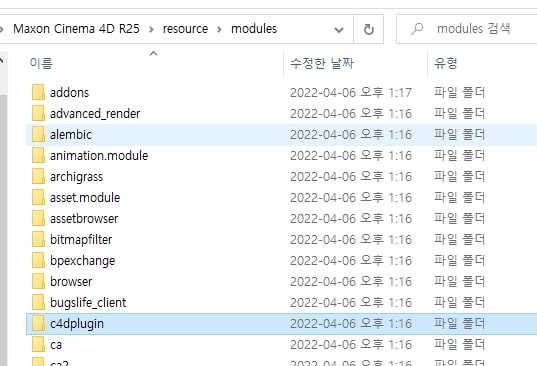
Task: Click the animation.module folder icon
Action: click(x=38, y=155)
